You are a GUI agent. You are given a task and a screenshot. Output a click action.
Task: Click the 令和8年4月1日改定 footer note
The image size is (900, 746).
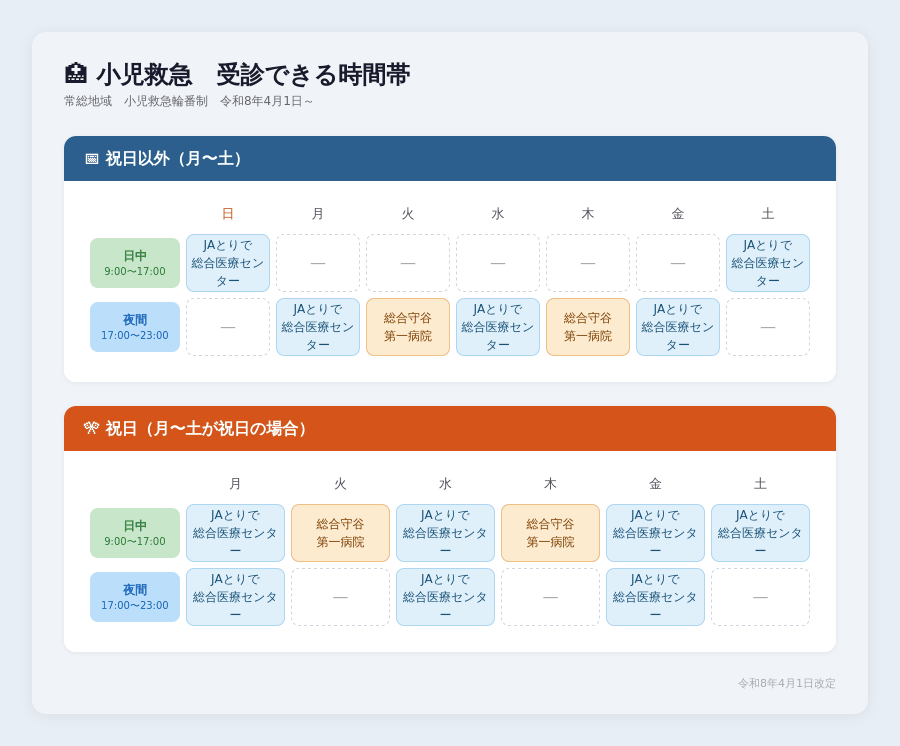coord(786,684)
